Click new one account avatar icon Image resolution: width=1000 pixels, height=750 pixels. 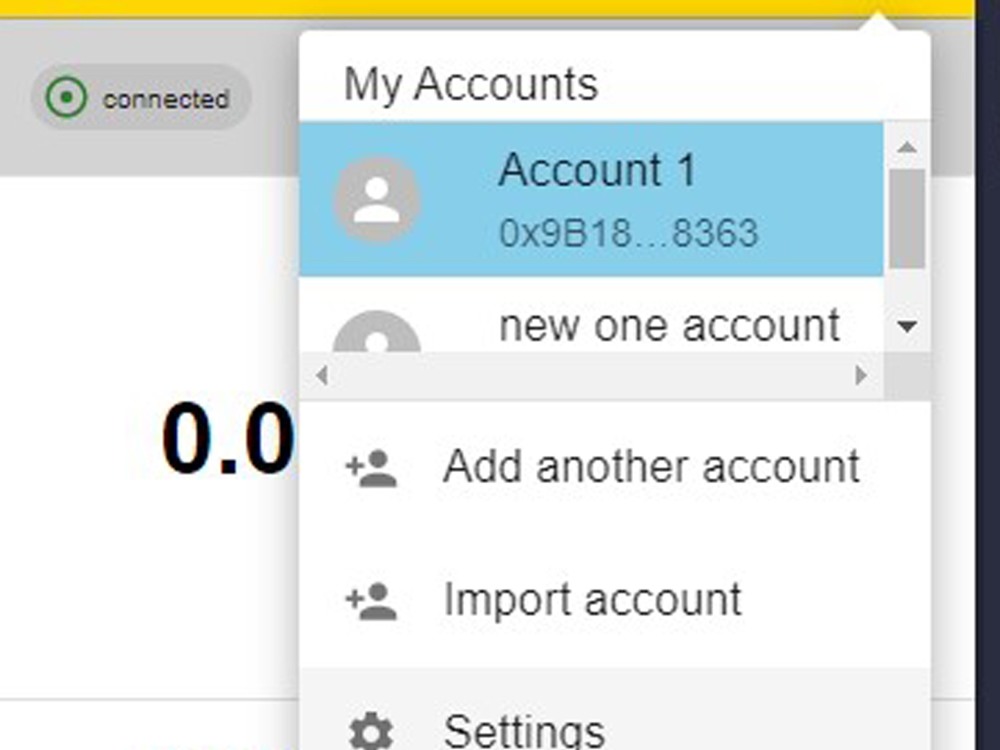(x=377, y=332)
